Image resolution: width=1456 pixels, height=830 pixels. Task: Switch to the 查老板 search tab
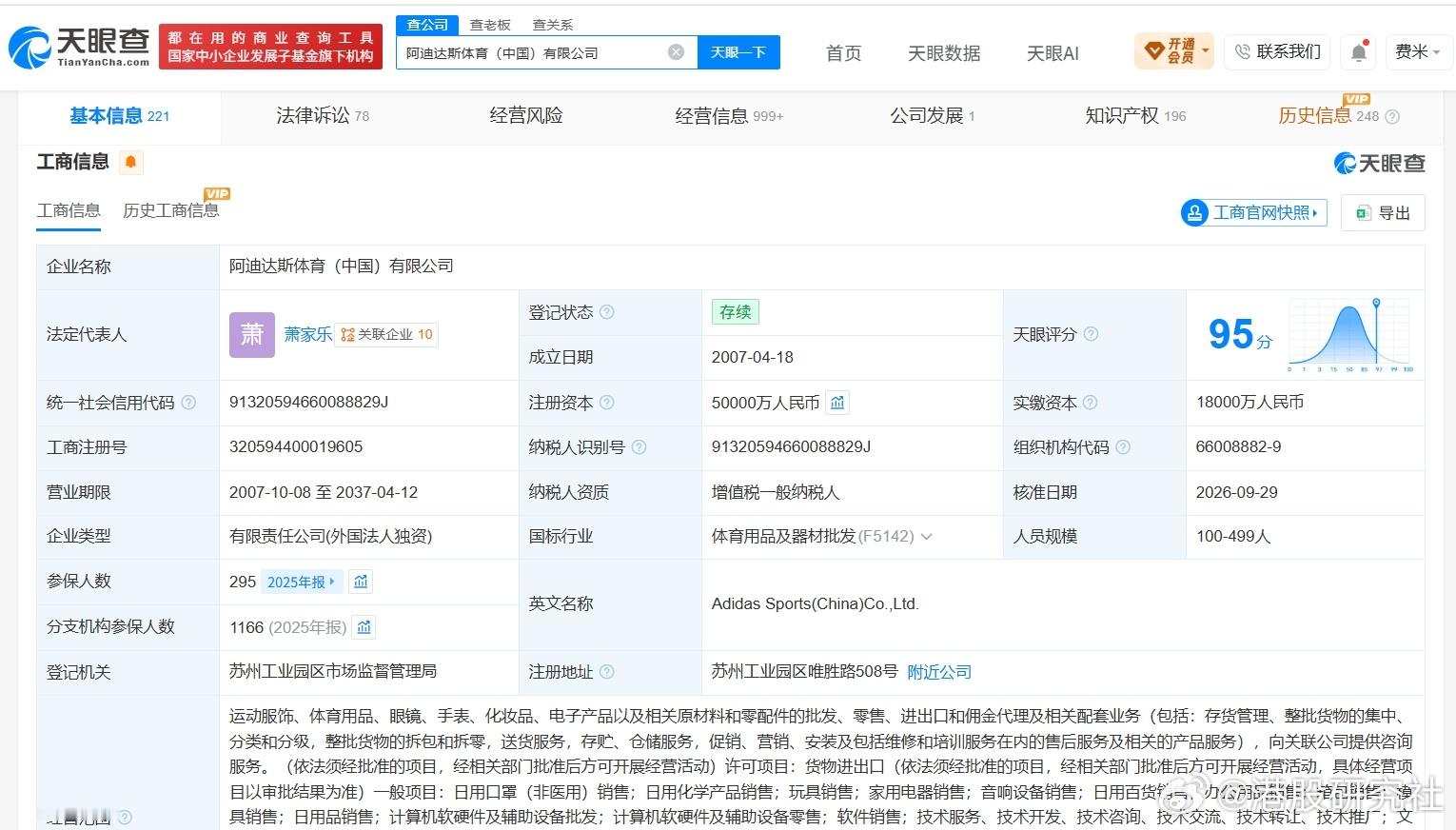(x=490, y=25)
